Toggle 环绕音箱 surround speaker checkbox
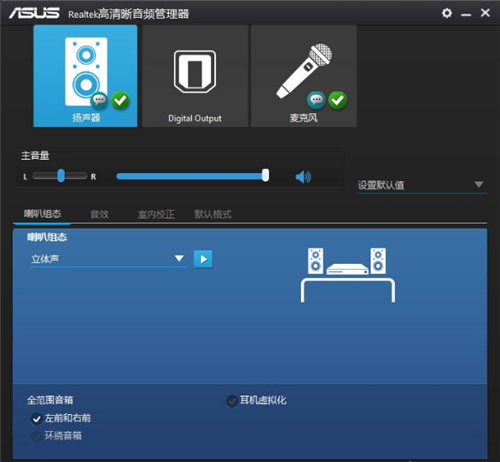 [36, 436]
